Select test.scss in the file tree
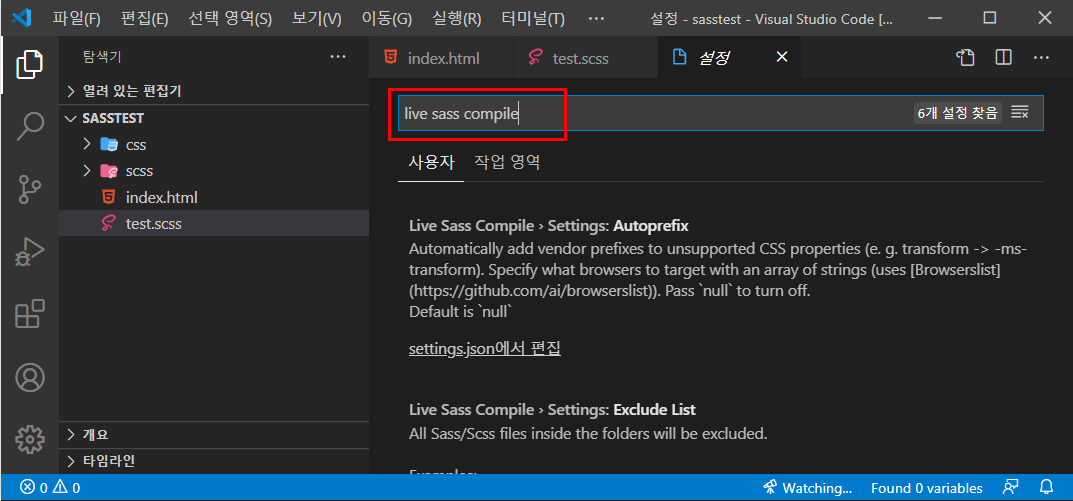 (x=214, y=223)
